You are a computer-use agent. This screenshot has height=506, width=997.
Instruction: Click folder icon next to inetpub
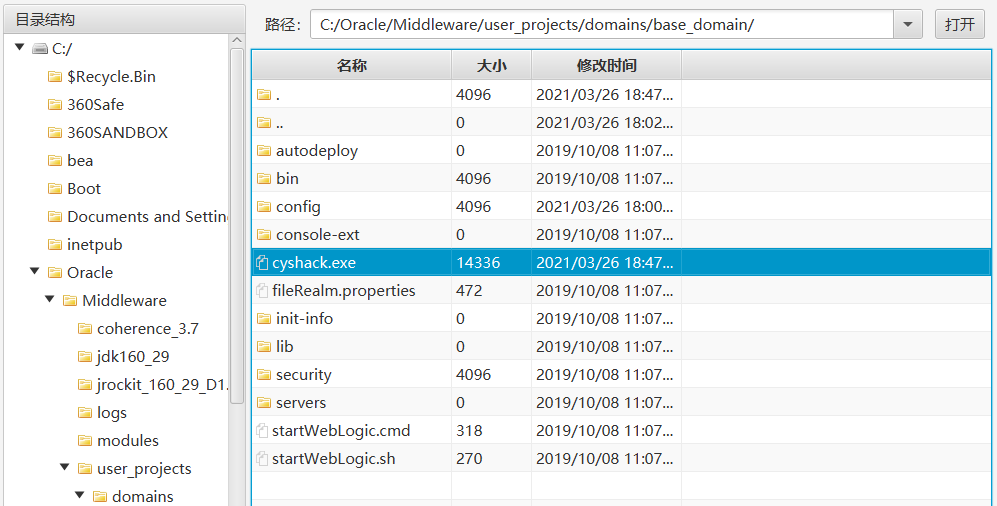click(55, 245)
